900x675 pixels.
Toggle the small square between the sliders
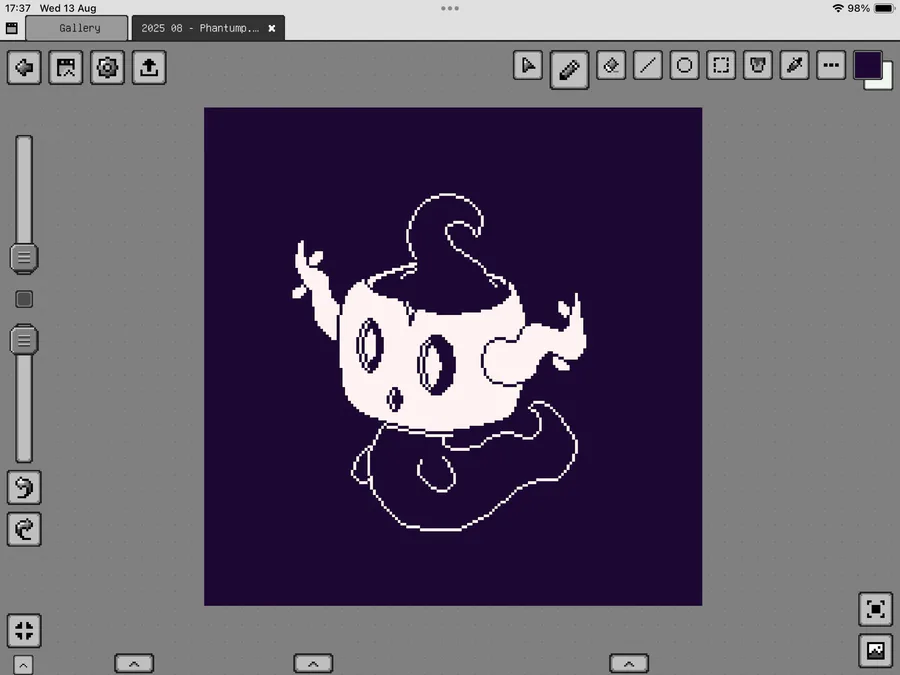coord(24,299)
